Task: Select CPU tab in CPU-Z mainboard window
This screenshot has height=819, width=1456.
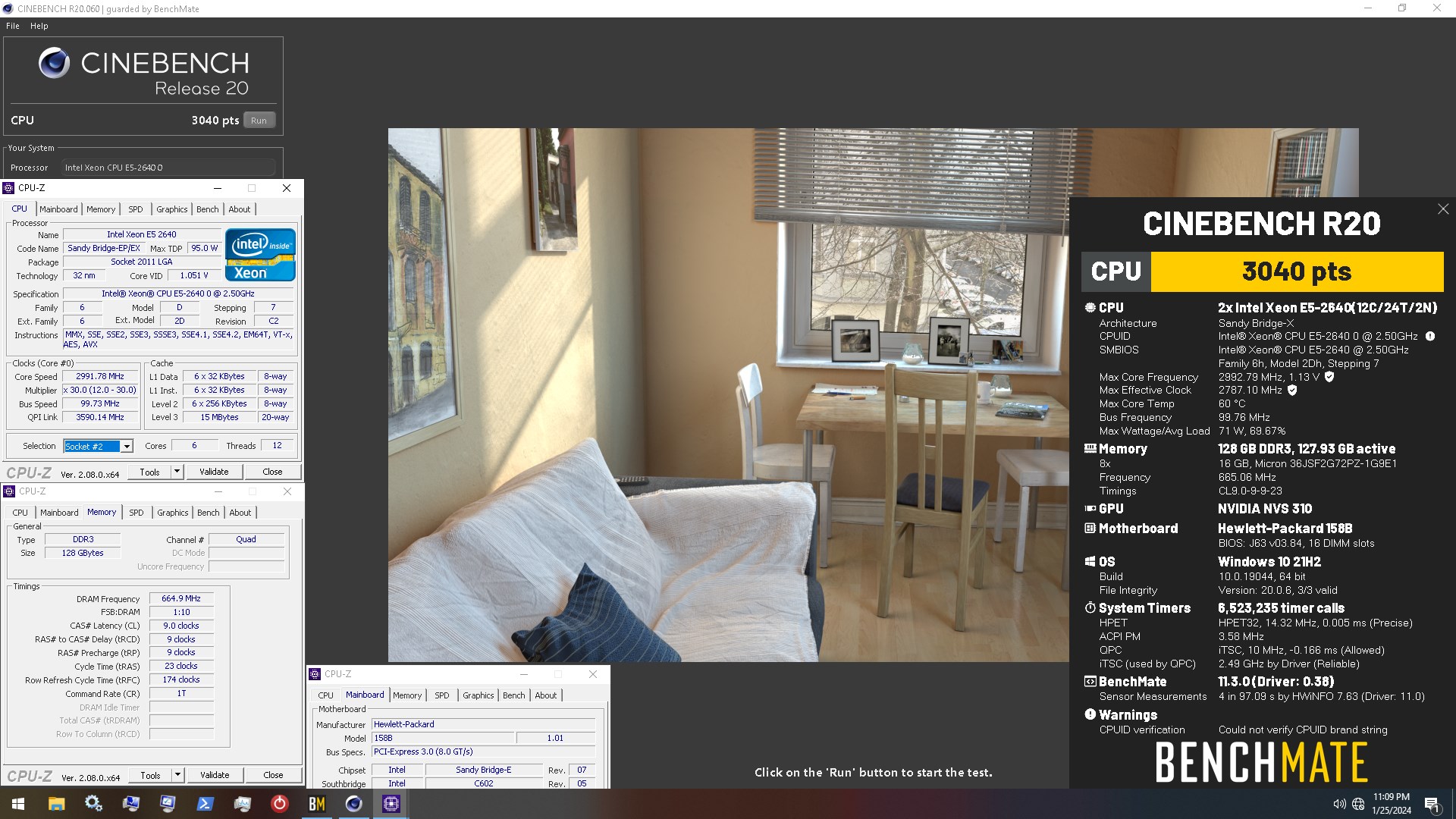Action: [326, 695]
